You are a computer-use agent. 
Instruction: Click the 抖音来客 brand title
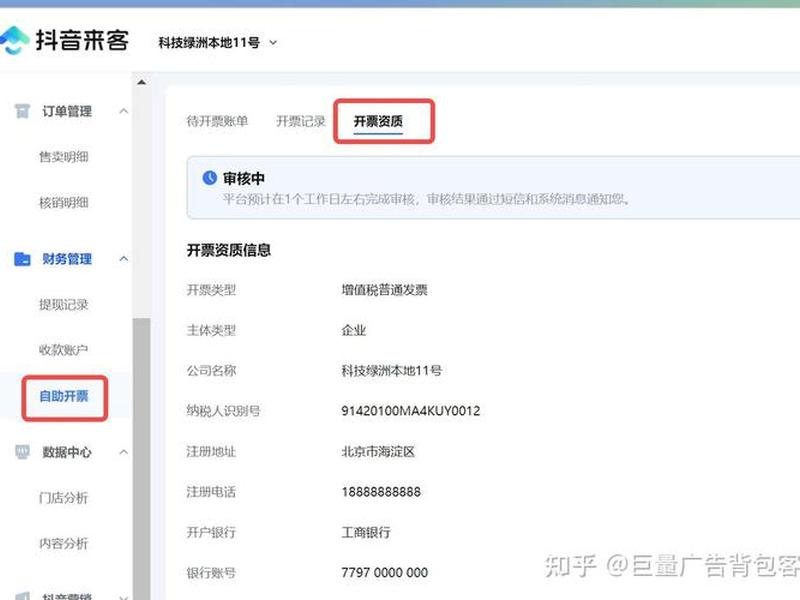tap(82, 40)
